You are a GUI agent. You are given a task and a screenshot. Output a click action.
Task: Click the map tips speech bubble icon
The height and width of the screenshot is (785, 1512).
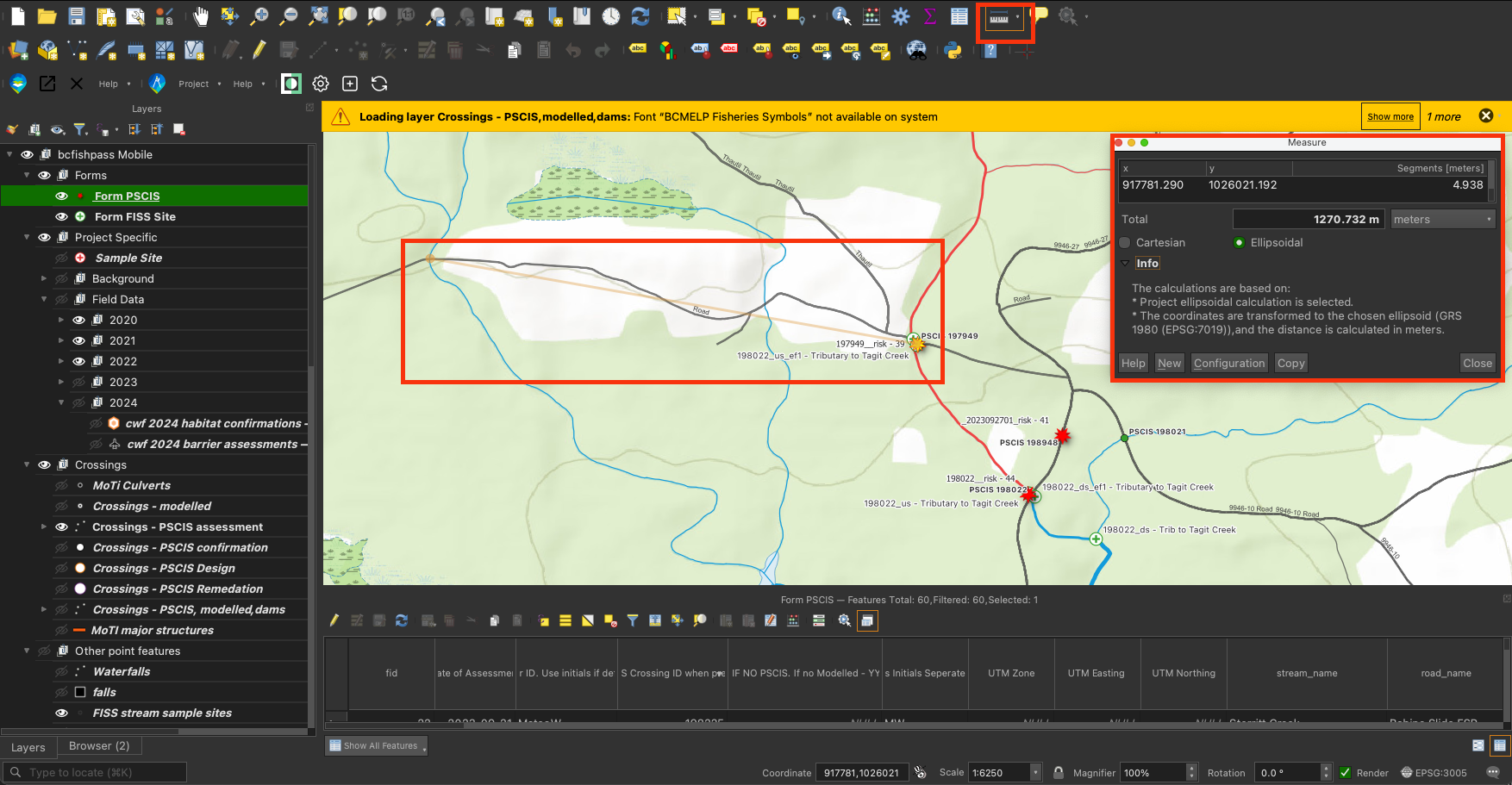1040,15
